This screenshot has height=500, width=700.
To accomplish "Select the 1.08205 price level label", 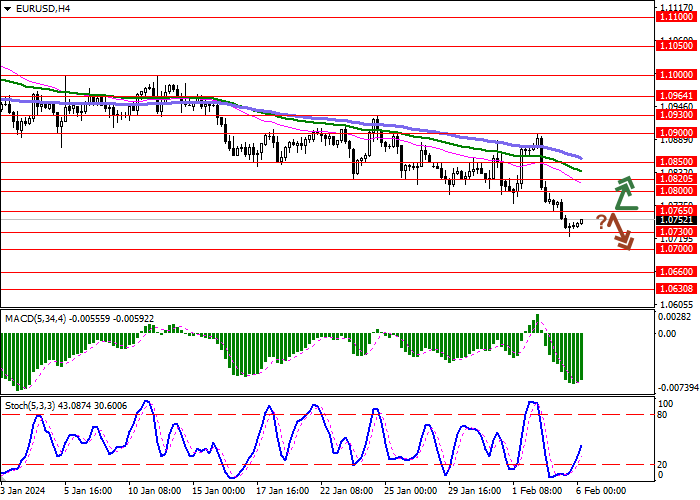I will (677, 179).
